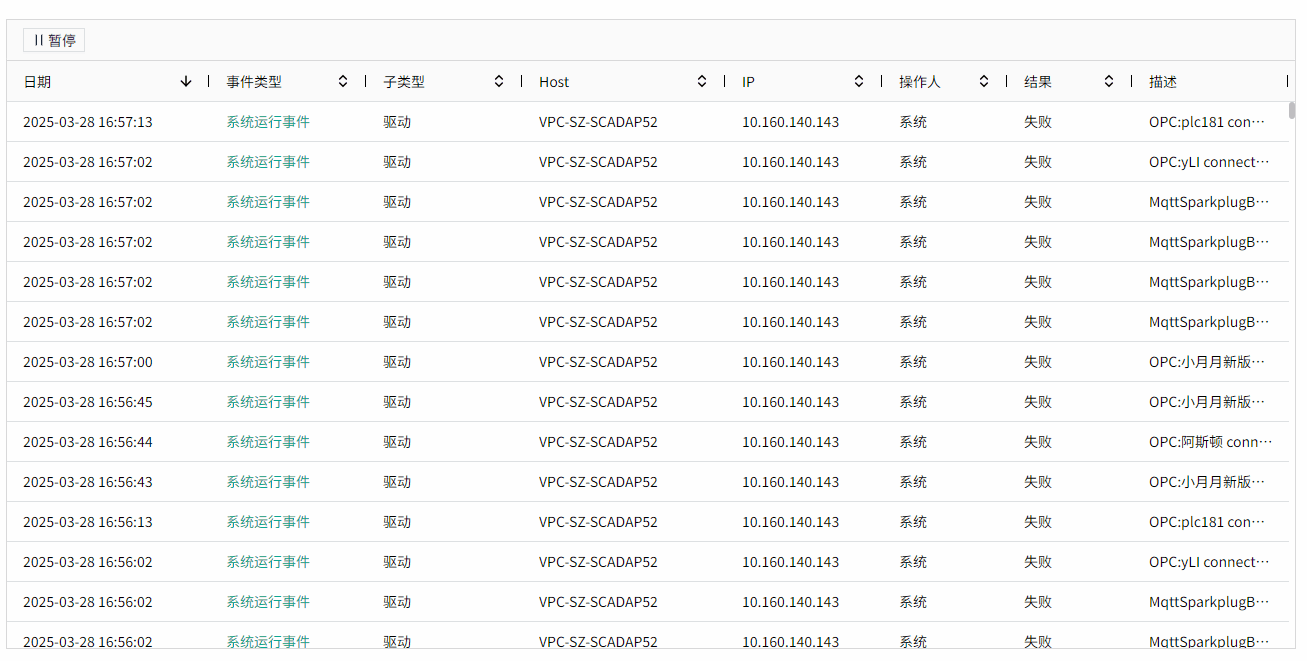1307x661 pixels.
Task: Click the 描述 column header
Action: click(x=1163, y=82)
